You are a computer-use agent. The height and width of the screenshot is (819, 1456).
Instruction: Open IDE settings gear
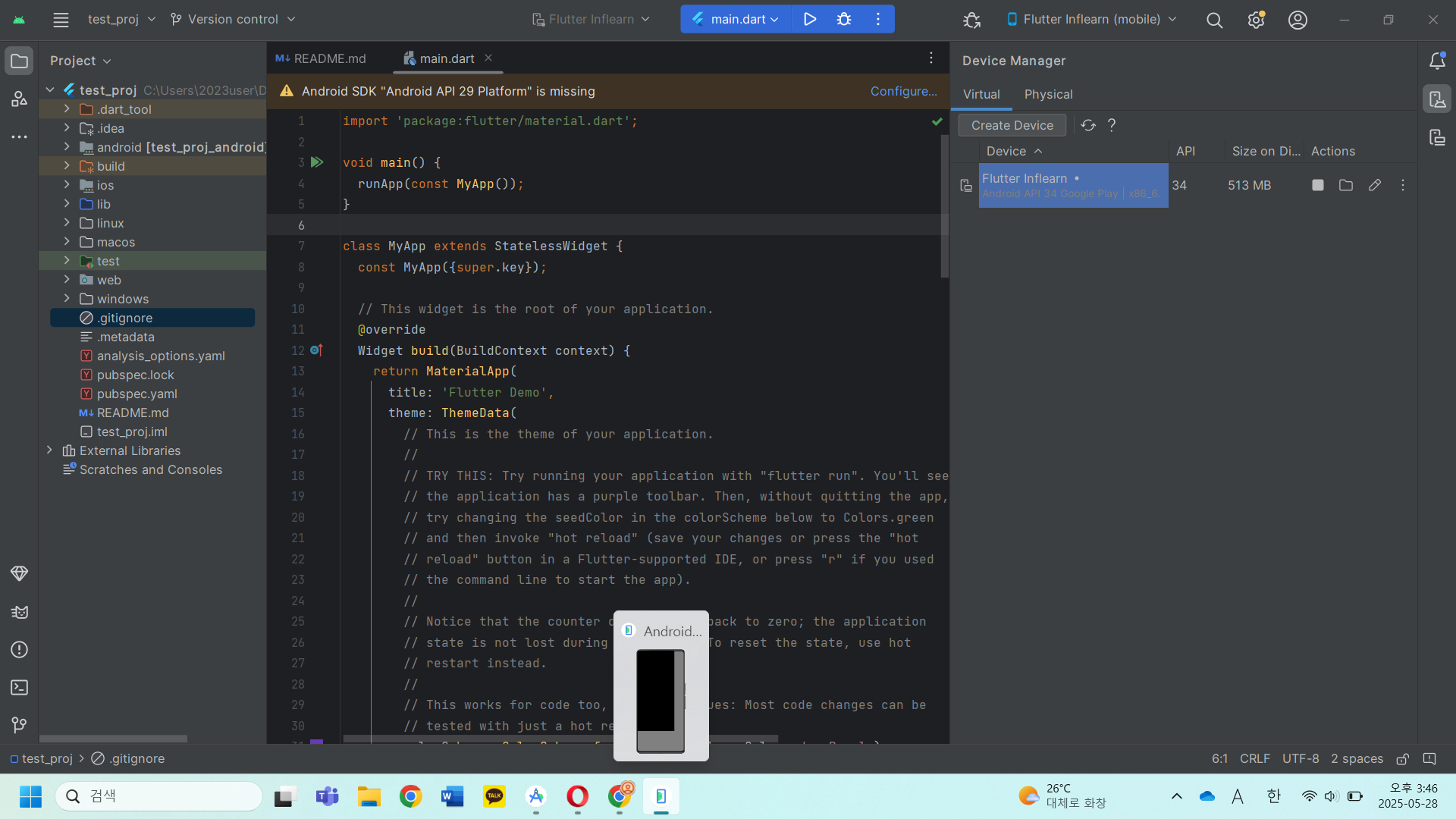[1256, 20]
